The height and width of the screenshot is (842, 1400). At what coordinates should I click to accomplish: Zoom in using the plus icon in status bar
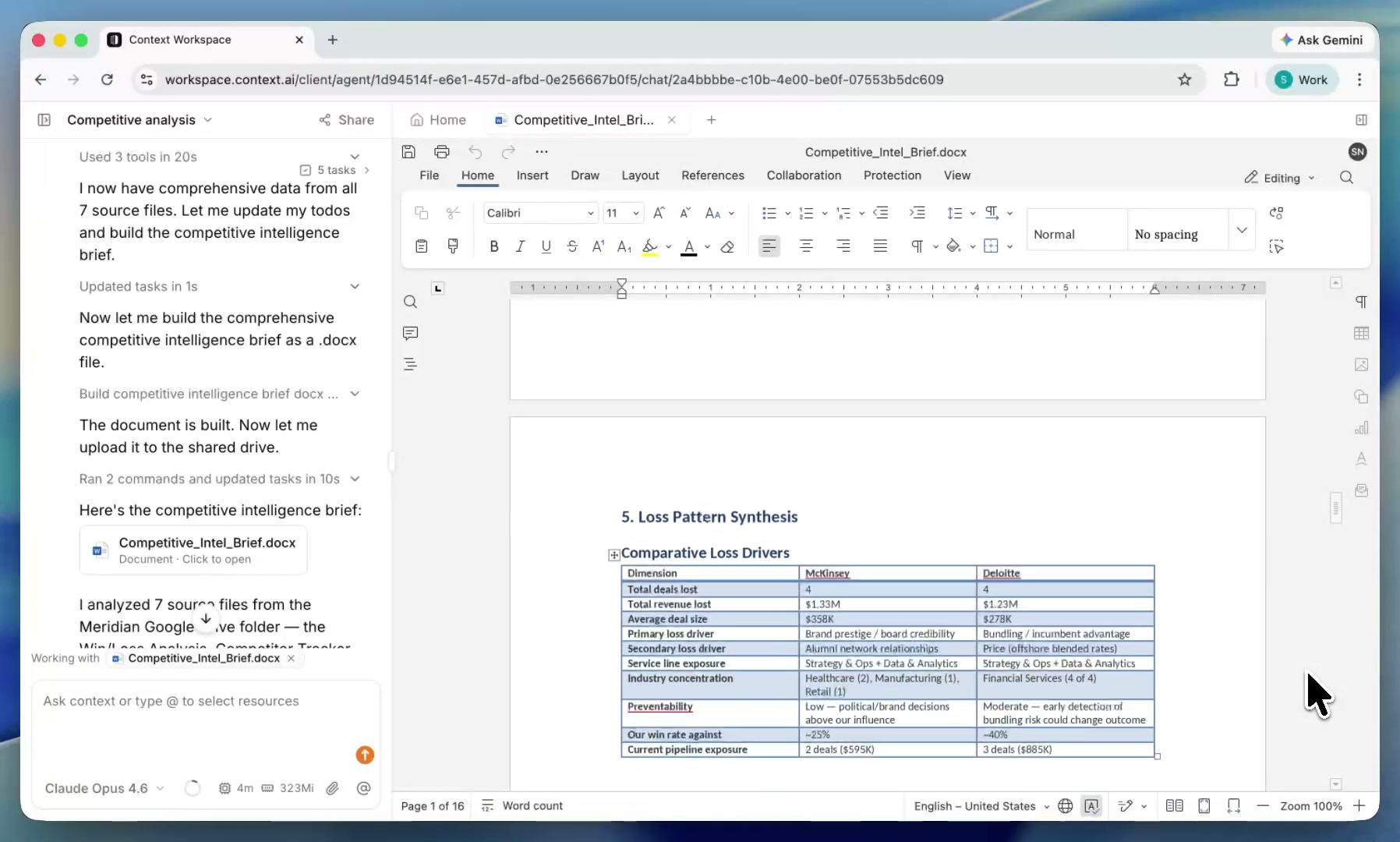pyautogui.click(x=1359, y=806)
